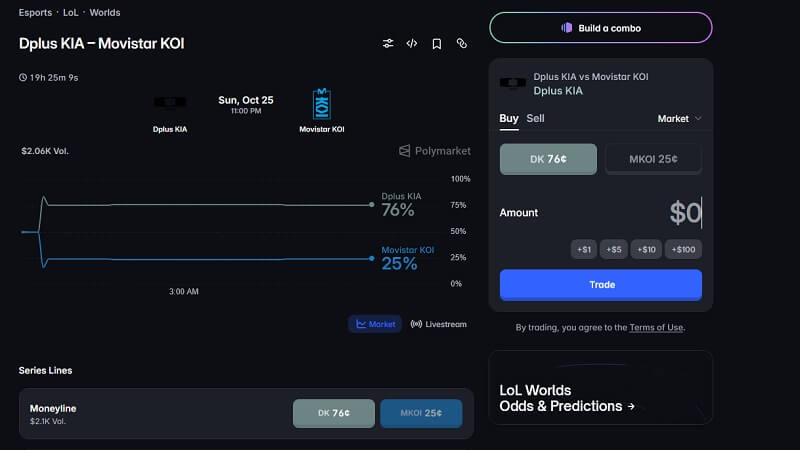This screenshot has height=450, width=800.
Task: Switch to the Buy tab
Action: 509,118
